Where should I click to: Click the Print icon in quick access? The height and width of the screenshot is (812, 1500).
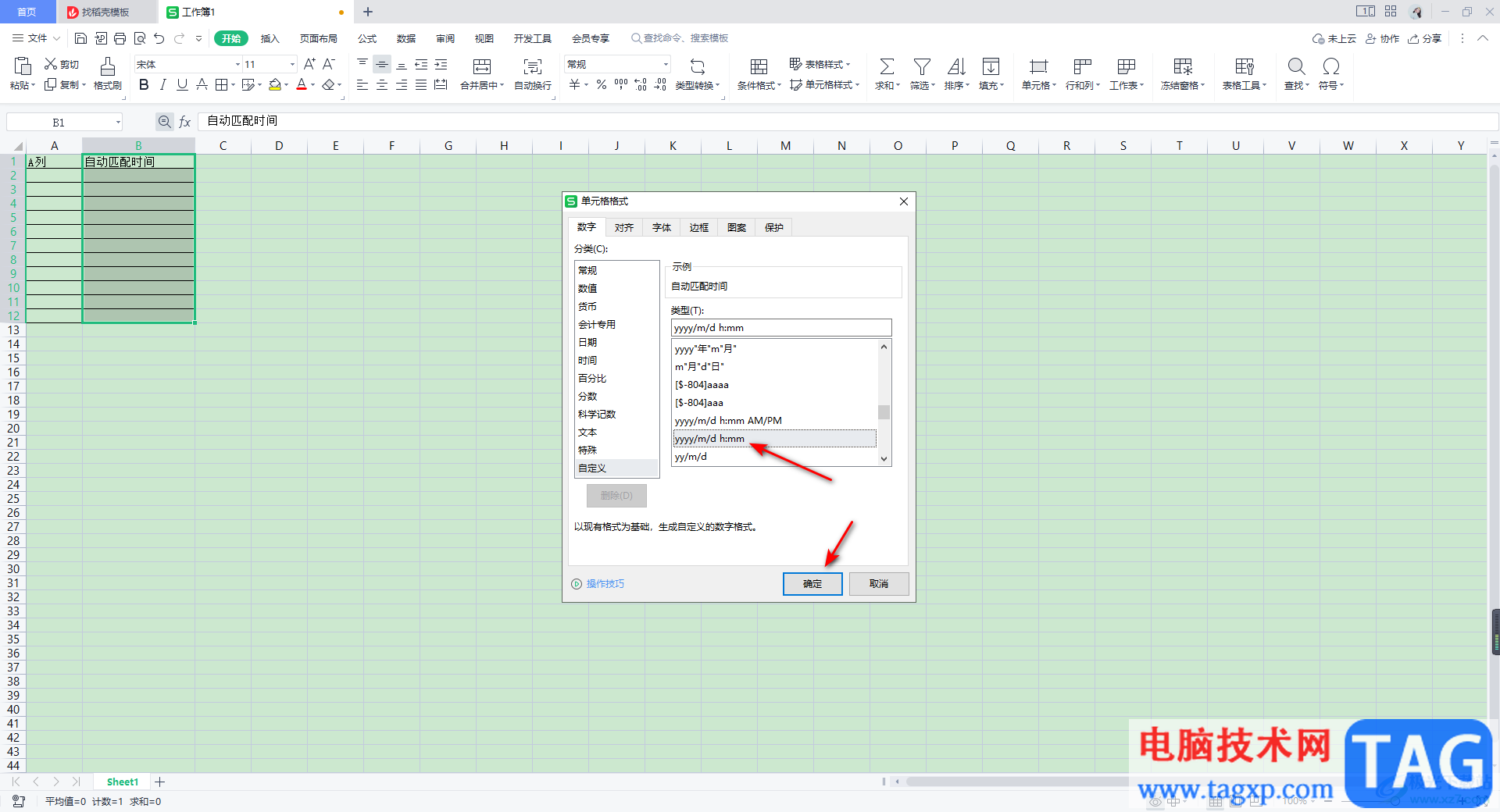pyautogui.click(x=120, y=38)
